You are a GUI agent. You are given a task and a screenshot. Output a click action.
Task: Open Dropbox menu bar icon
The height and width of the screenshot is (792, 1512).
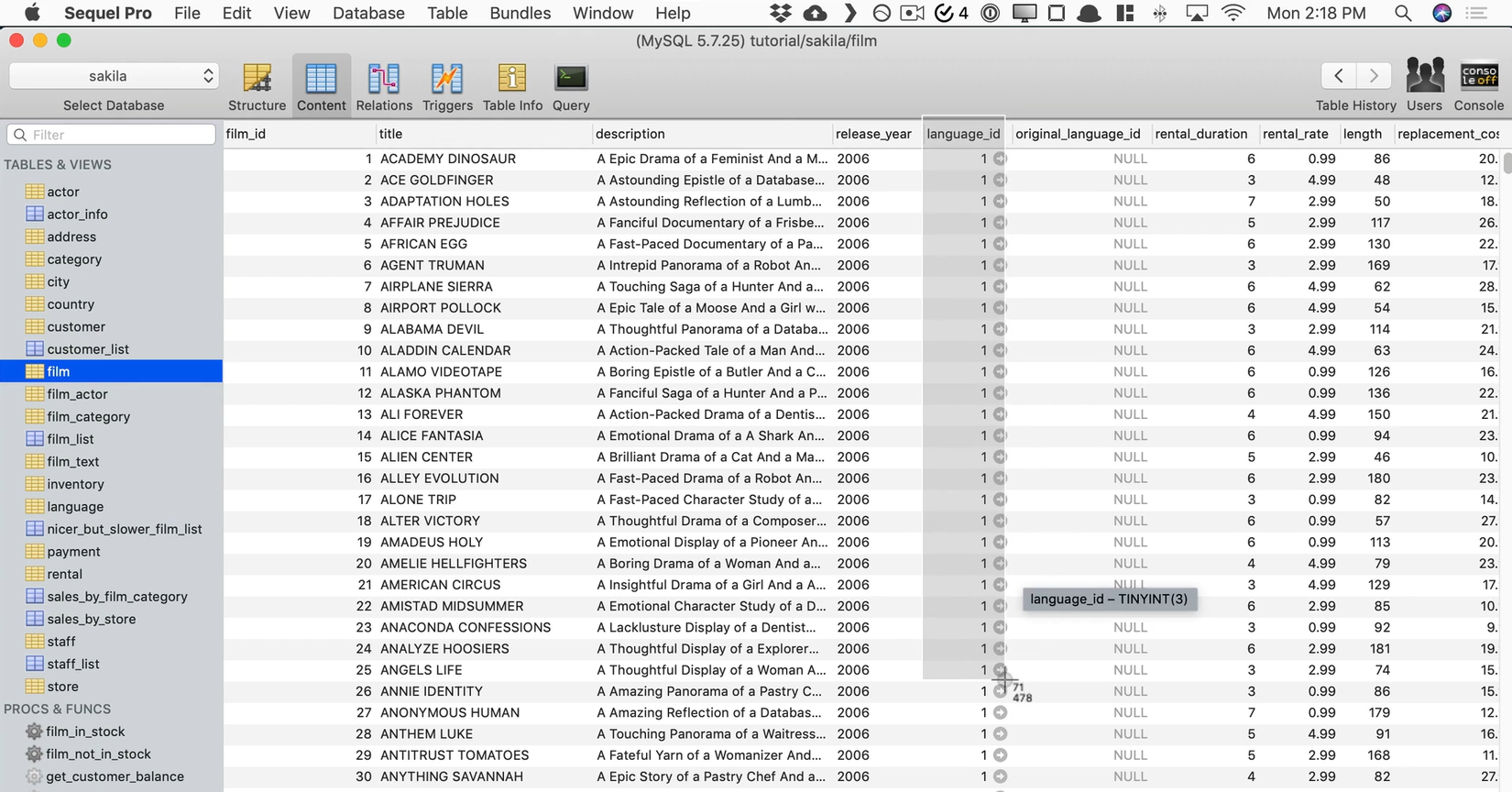(x=781, y=13)
